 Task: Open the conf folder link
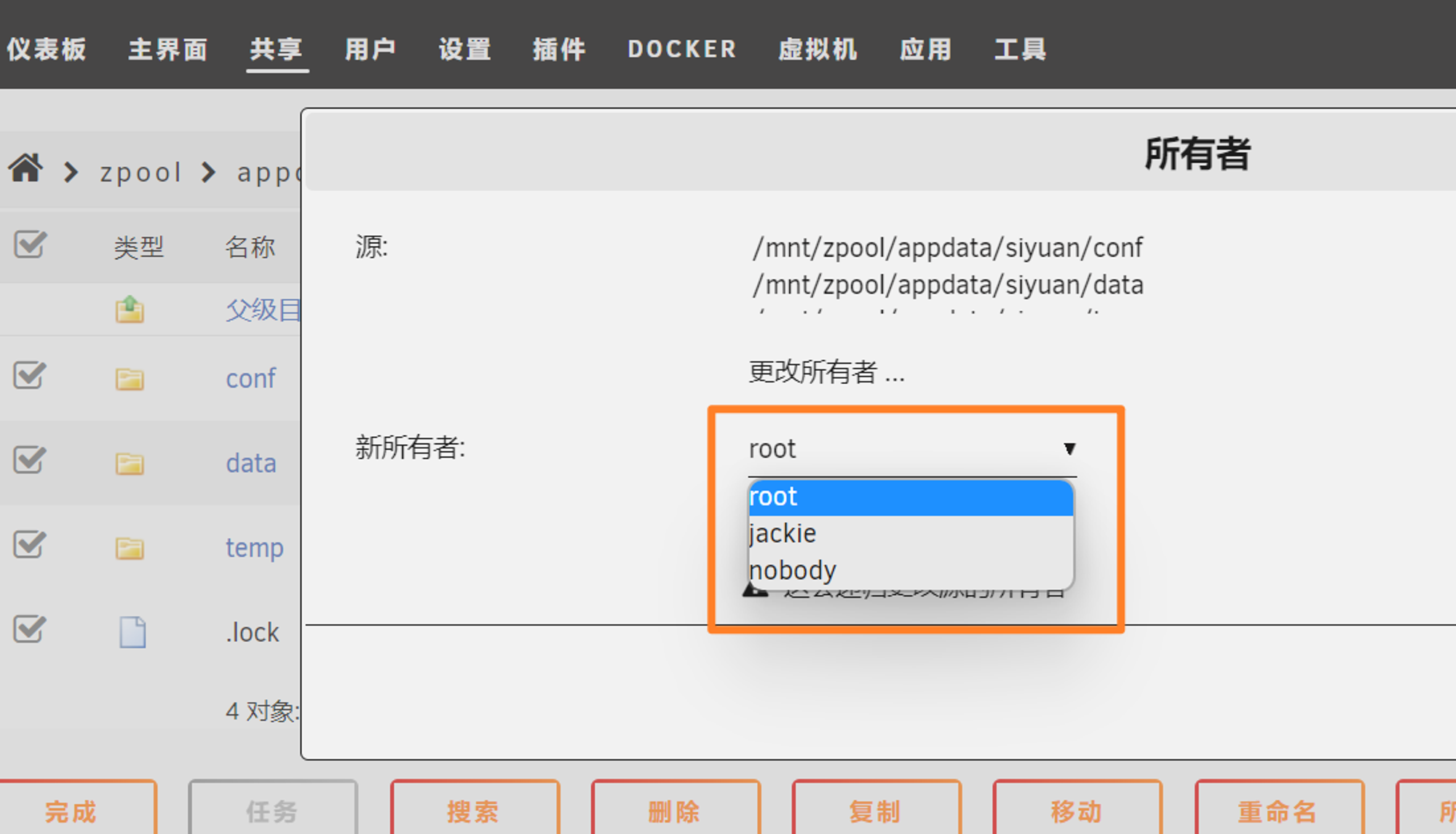pos(251,379)
